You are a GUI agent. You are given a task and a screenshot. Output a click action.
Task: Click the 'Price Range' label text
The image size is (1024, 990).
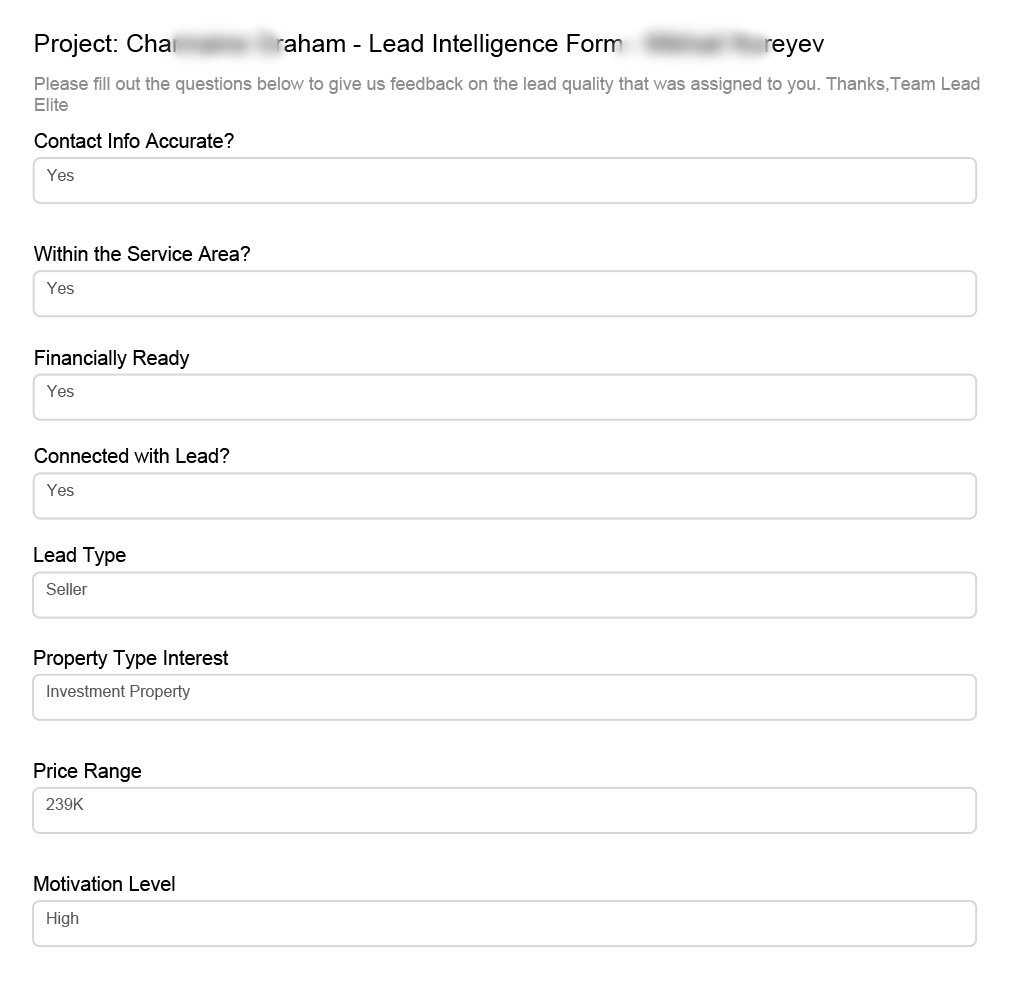pyautogui.click(x=88, y=772)
